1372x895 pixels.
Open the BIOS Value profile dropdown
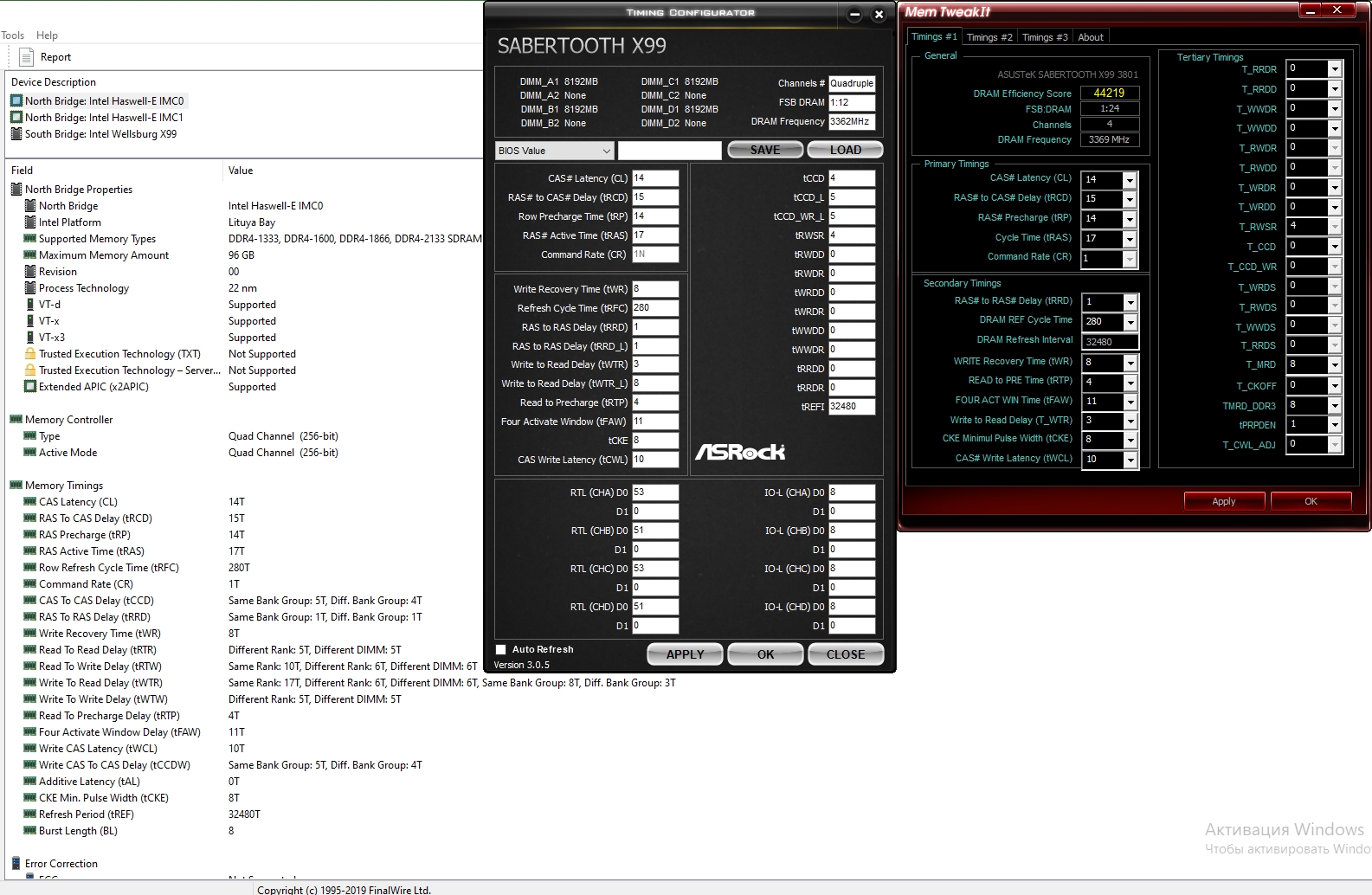pyautogui.click(x=555, y=151)
